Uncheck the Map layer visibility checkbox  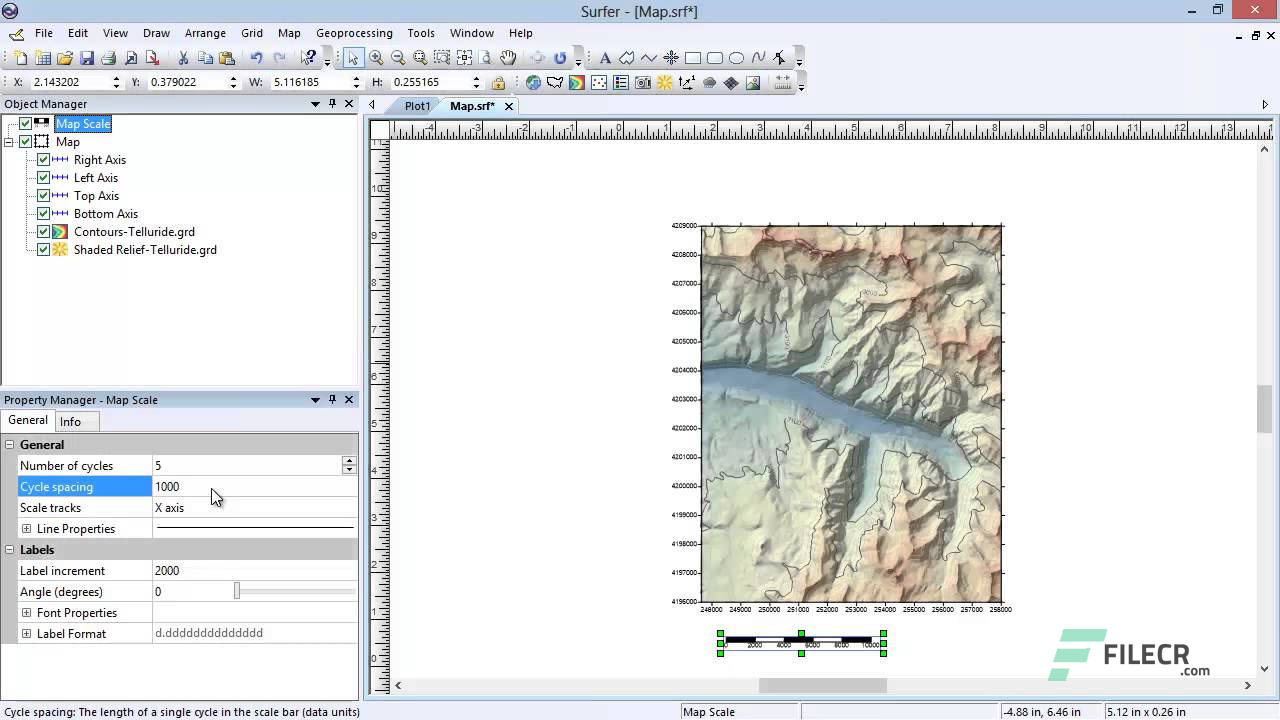pos(26,142)
